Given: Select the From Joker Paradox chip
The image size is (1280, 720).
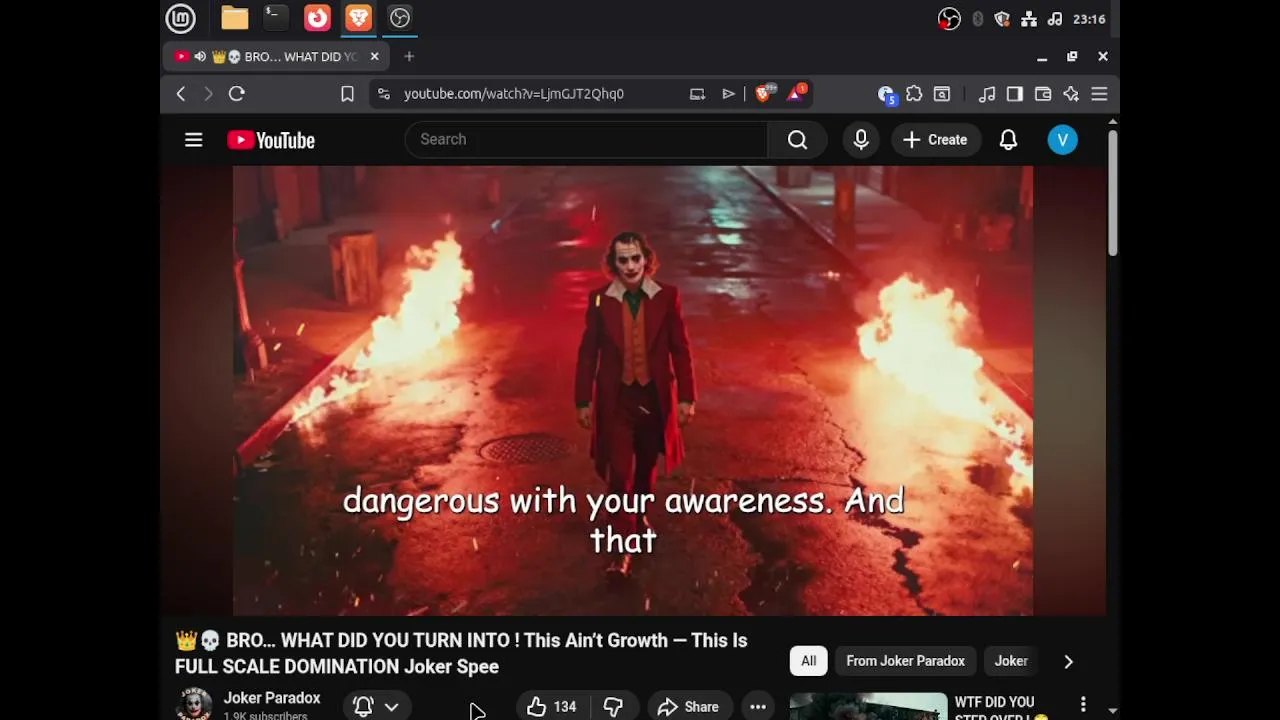Looking at the screenshot, I should click(905, 661).
